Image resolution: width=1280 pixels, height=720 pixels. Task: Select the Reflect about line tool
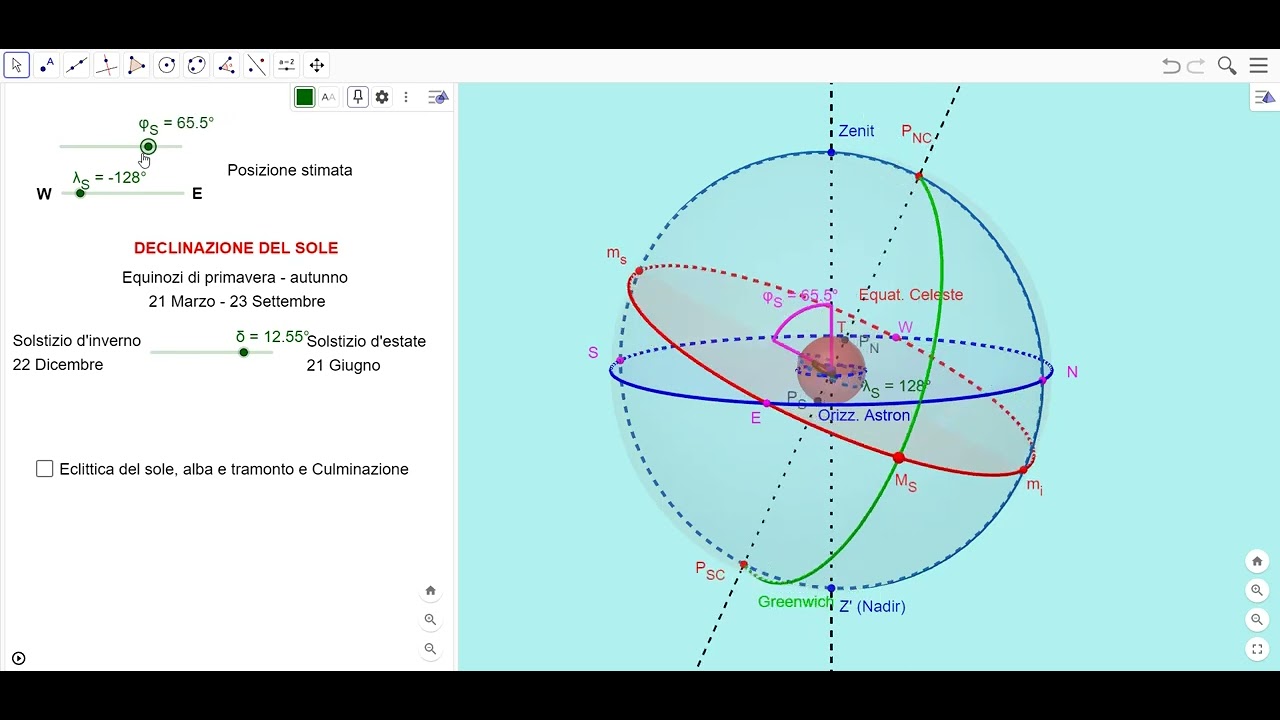(257, 65)
